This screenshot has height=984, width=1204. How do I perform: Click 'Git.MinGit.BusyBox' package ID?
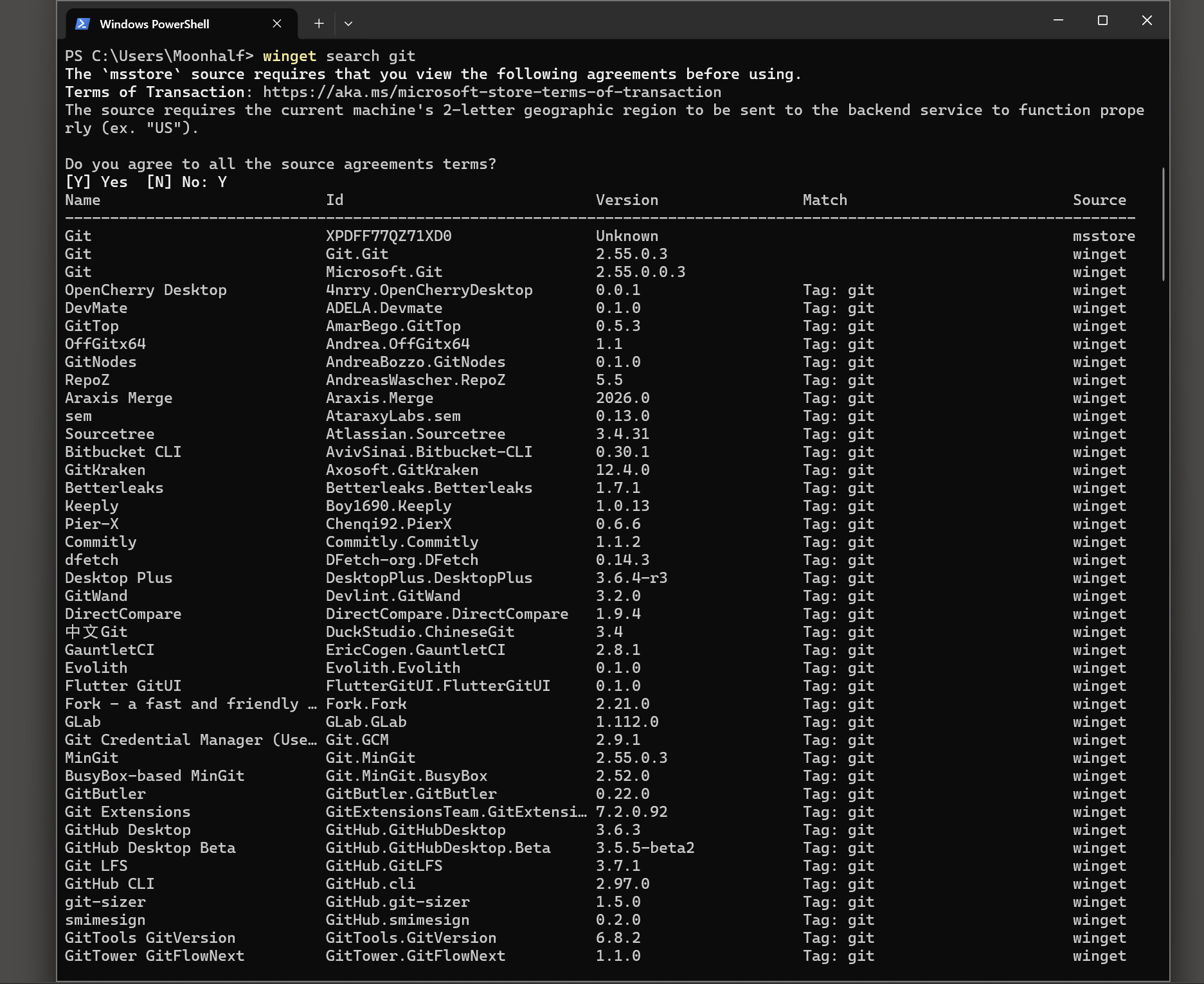pyautogui.click(x=406, y=776)
